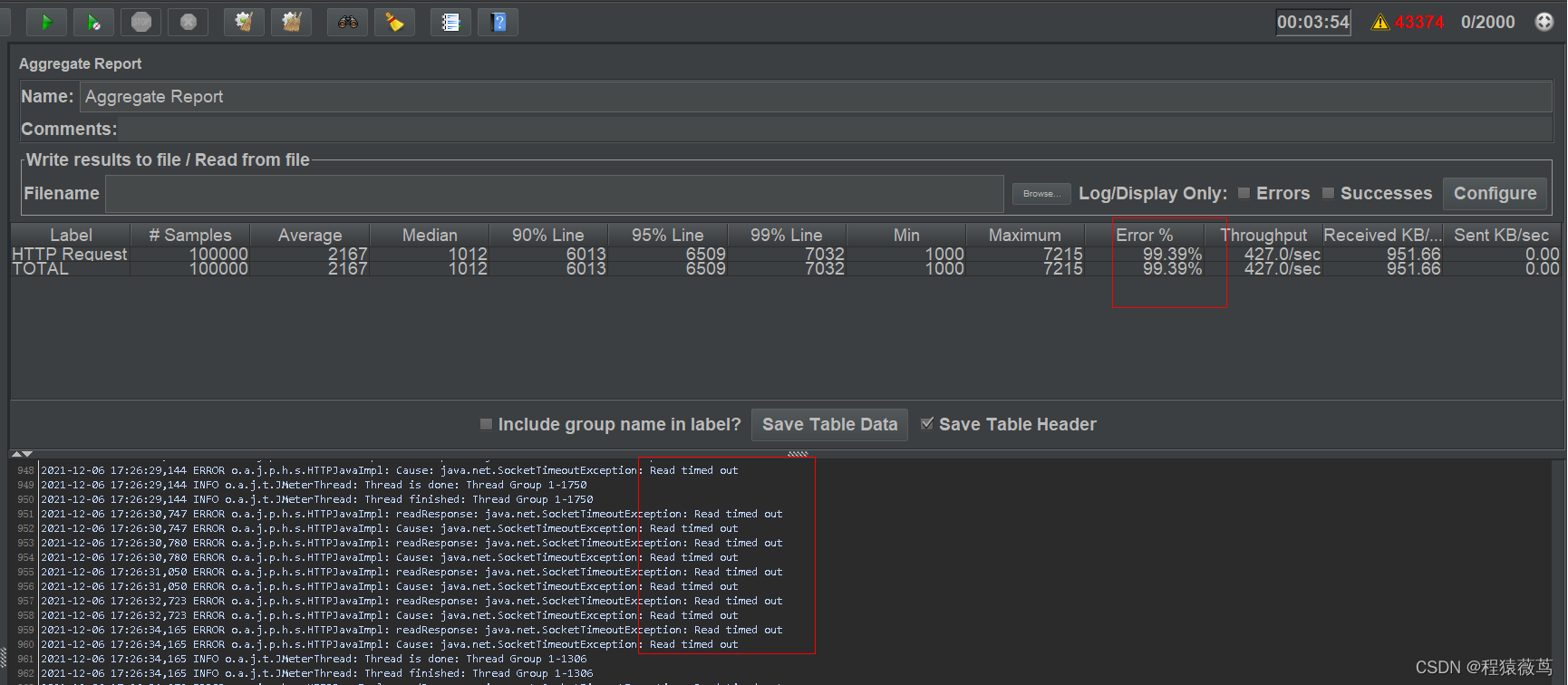Click into the Comments field
This screenshot has height=685, width=1568.
836,129
